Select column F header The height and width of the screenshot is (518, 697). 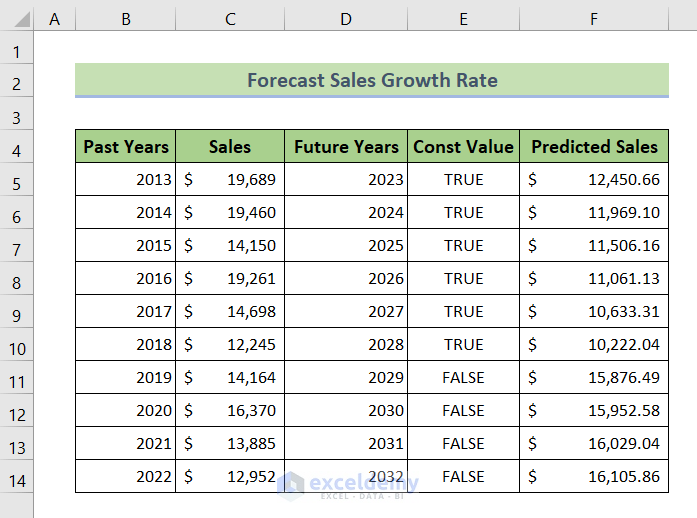594,19
